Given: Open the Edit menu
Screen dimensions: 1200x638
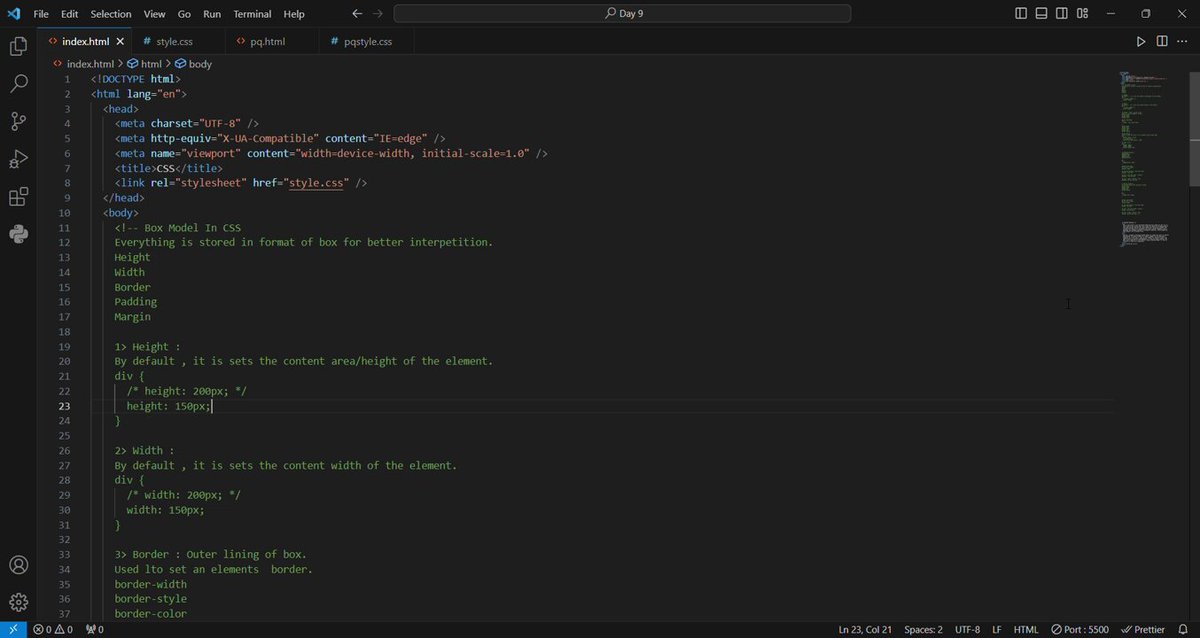Looking at the screenshot, I should pyautogui.click(x=69, y=14).
